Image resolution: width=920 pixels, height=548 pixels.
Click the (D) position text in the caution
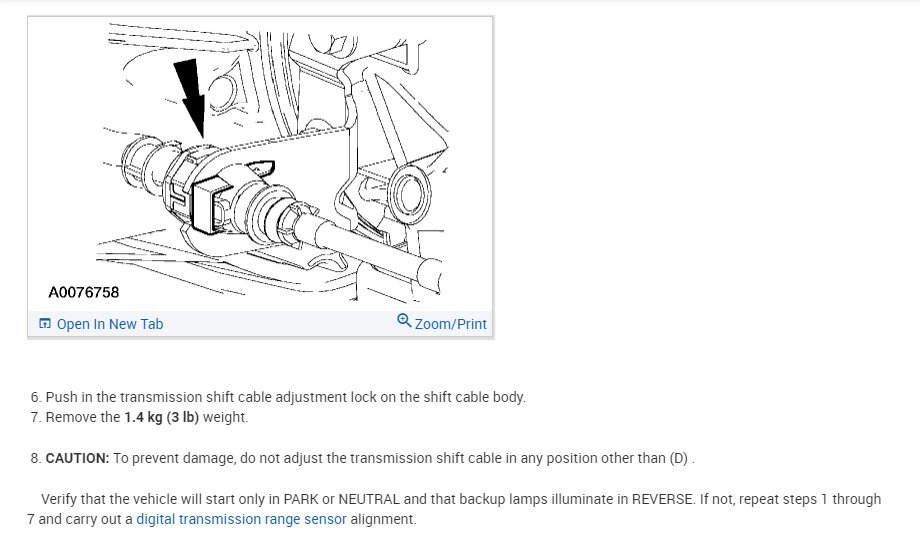678,458
